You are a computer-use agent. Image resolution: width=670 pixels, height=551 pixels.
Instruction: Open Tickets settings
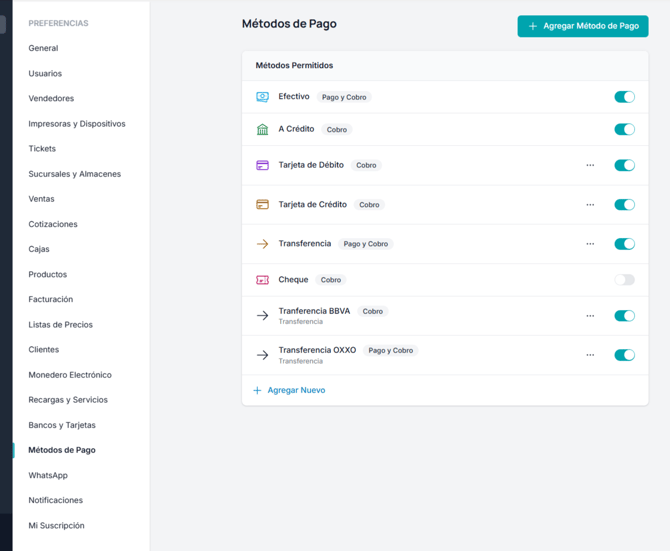point(42,149)
